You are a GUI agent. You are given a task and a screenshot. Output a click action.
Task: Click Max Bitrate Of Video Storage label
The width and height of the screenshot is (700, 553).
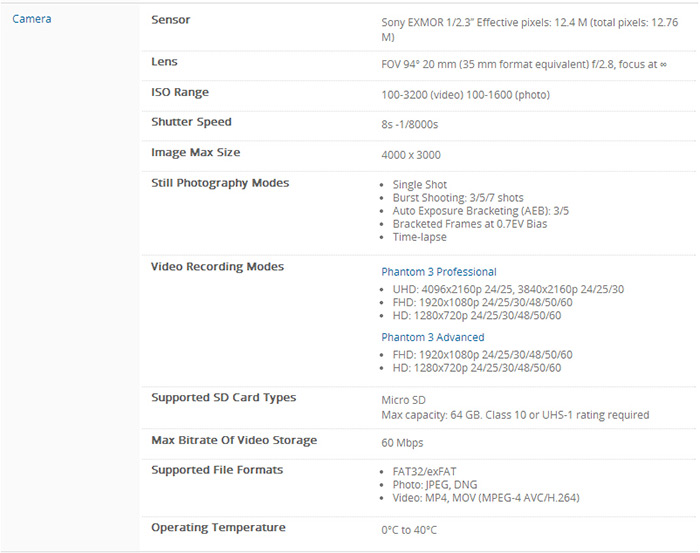coord(234,441)
